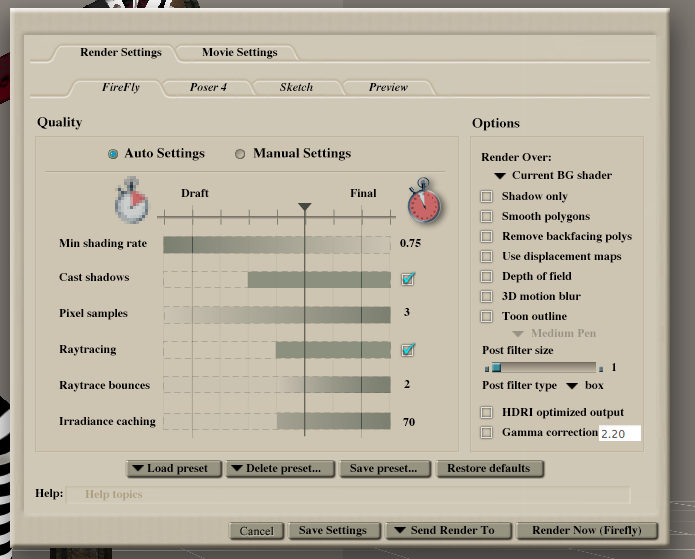Viewport: 695px width, 559px height.
Task: Click the Pixel samples value 3
Action: [x=407, y=313]
